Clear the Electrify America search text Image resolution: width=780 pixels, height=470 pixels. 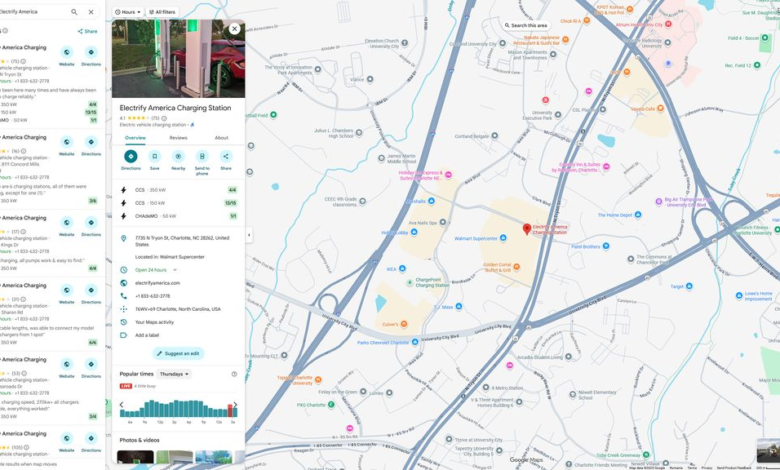91,12
